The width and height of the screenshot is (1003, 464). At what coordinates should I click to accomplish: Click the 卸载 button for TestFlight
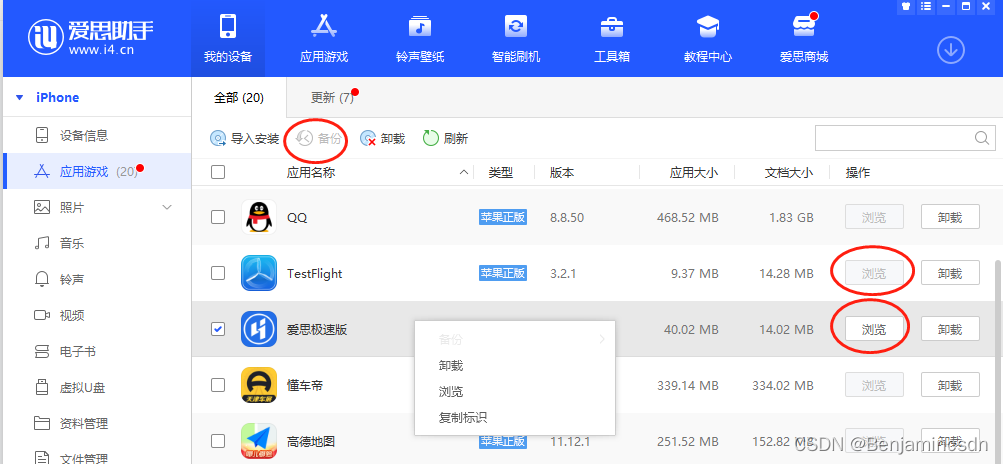(x=950, y=273)
